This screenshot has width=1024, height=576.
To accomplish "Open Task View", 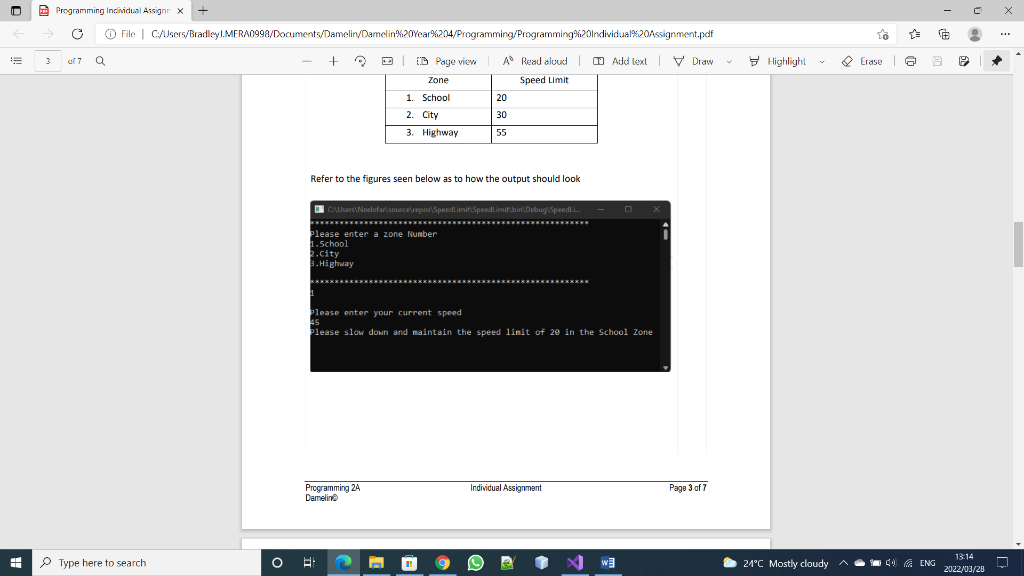I will 310,562.
